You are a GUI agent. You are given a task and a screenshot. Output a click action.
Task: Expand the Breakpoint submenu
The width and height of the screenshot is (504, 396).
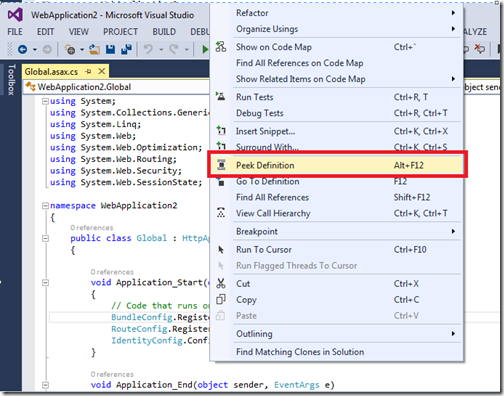453,231
